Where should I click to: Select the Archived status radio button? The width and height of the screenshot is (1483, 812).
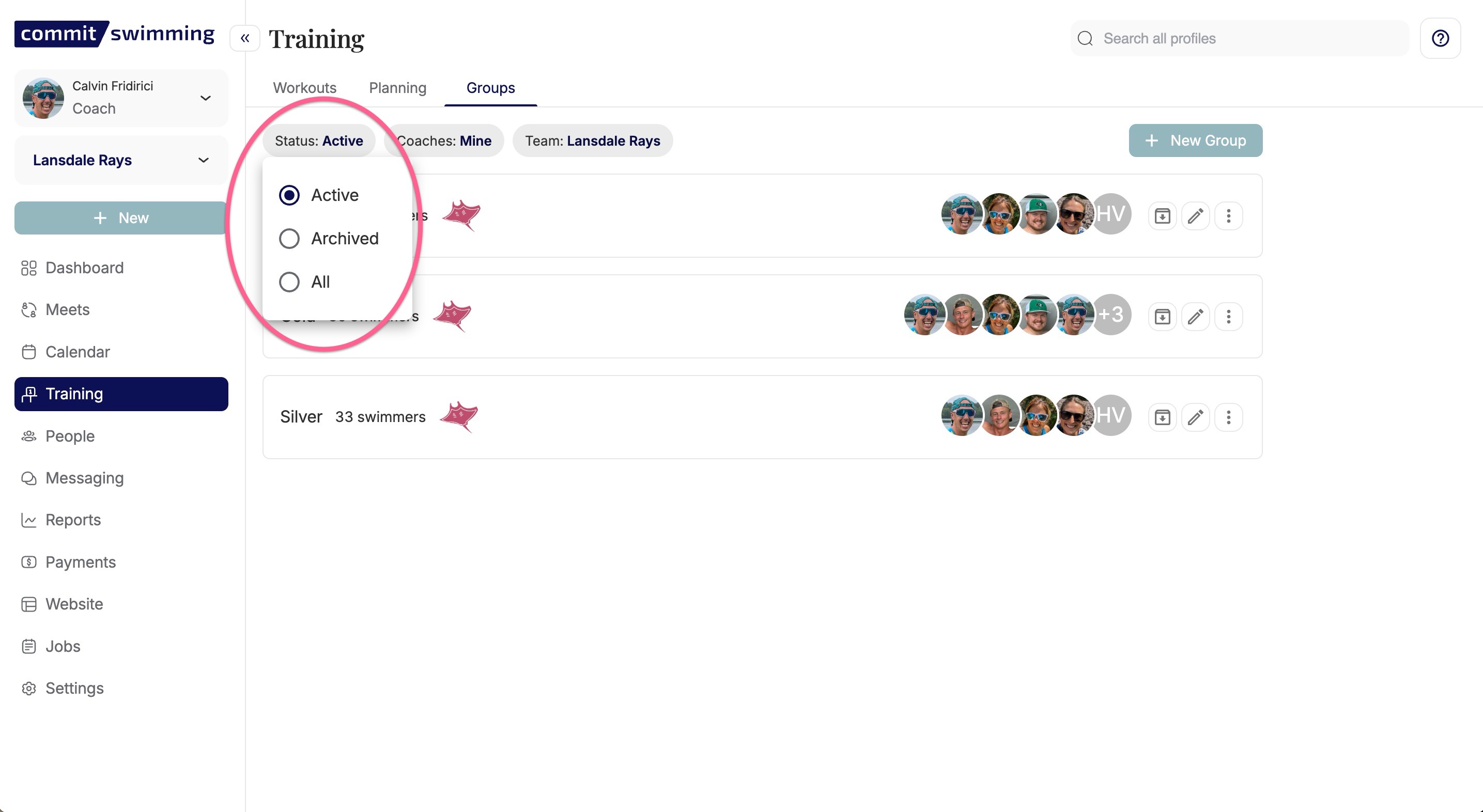pos(289,238)
